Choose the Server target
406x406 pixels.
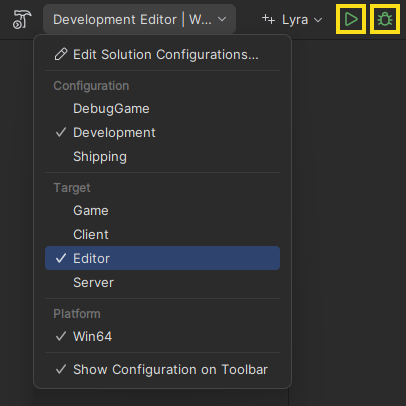click(162, 283)
